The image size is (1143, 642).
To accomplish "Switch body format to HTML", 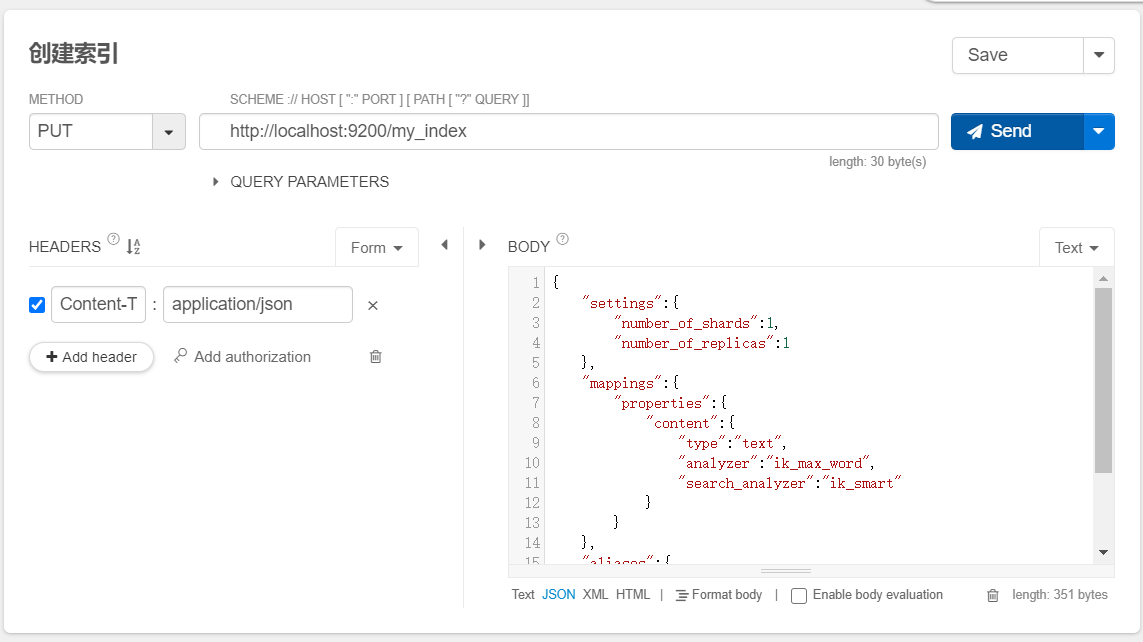I will pyautogui.click(x=633, y=594).
